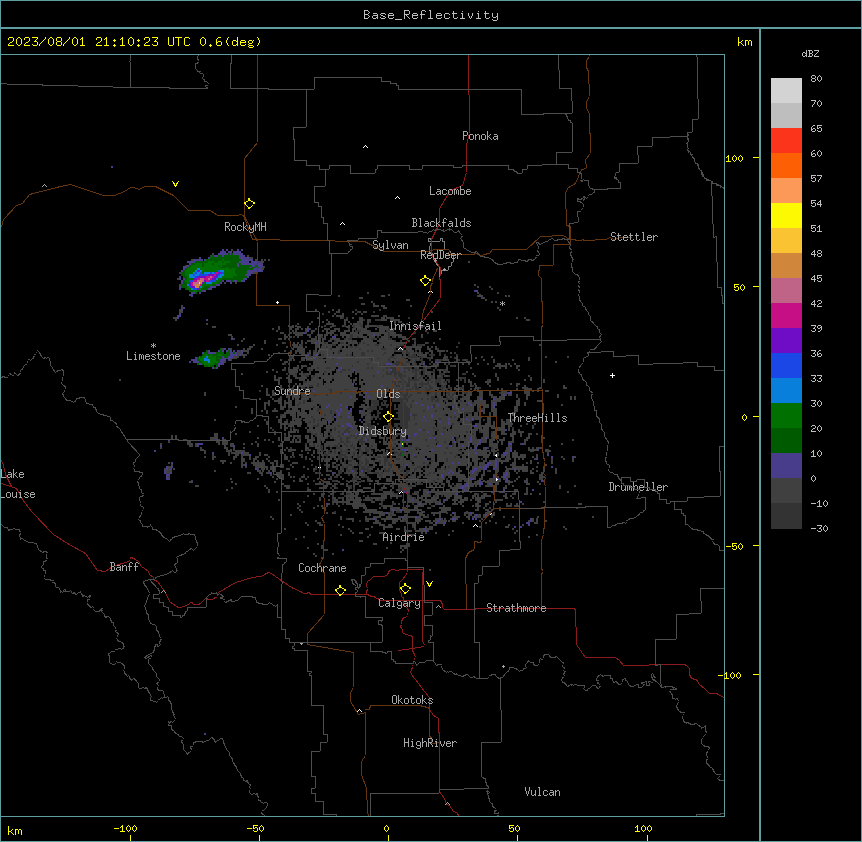
Task: Click the Drumheller town label
Action: [638, 487]
